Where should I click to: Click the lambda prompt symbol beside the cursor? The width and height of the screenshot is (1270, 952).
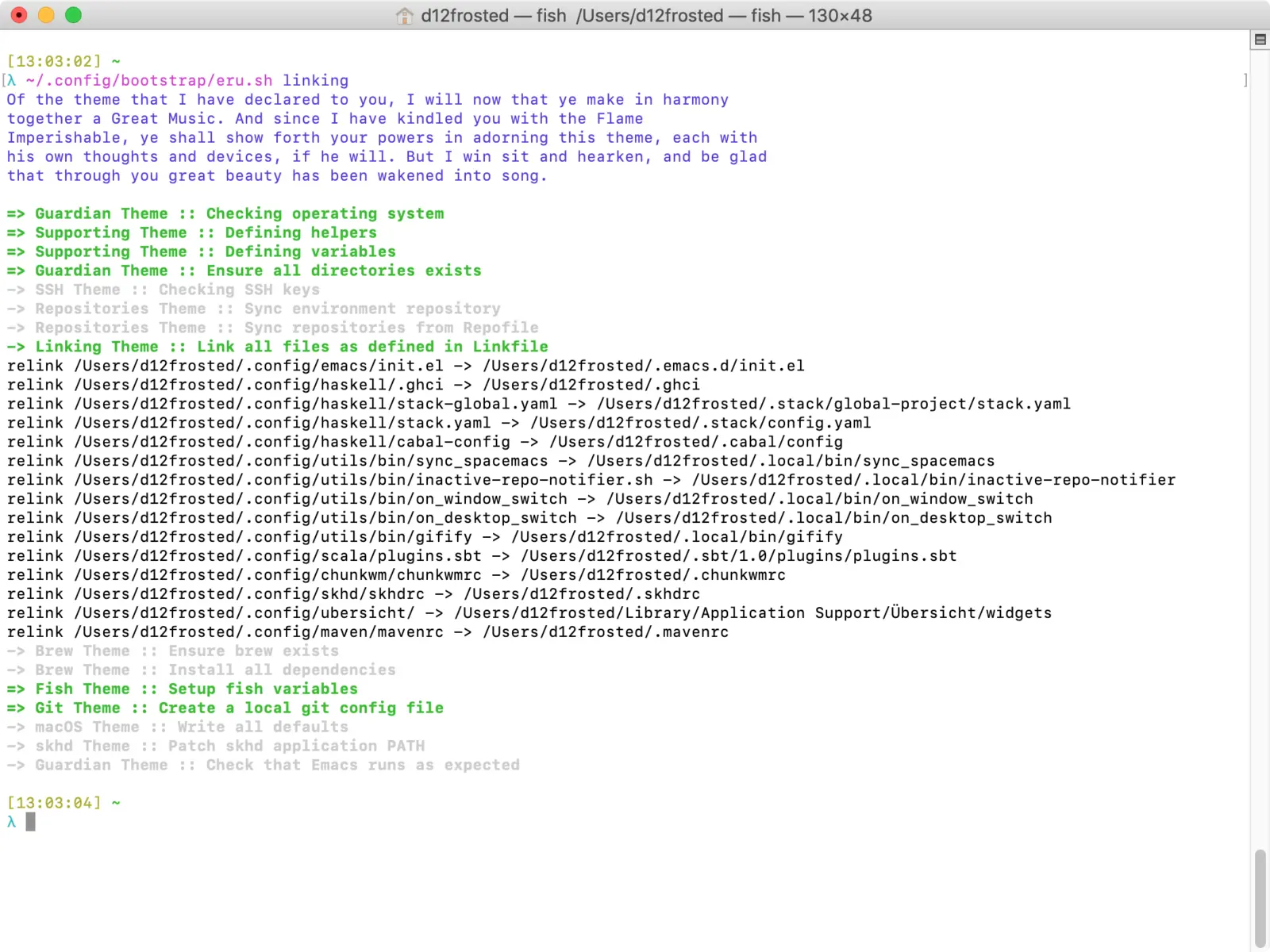click(12, 823)
